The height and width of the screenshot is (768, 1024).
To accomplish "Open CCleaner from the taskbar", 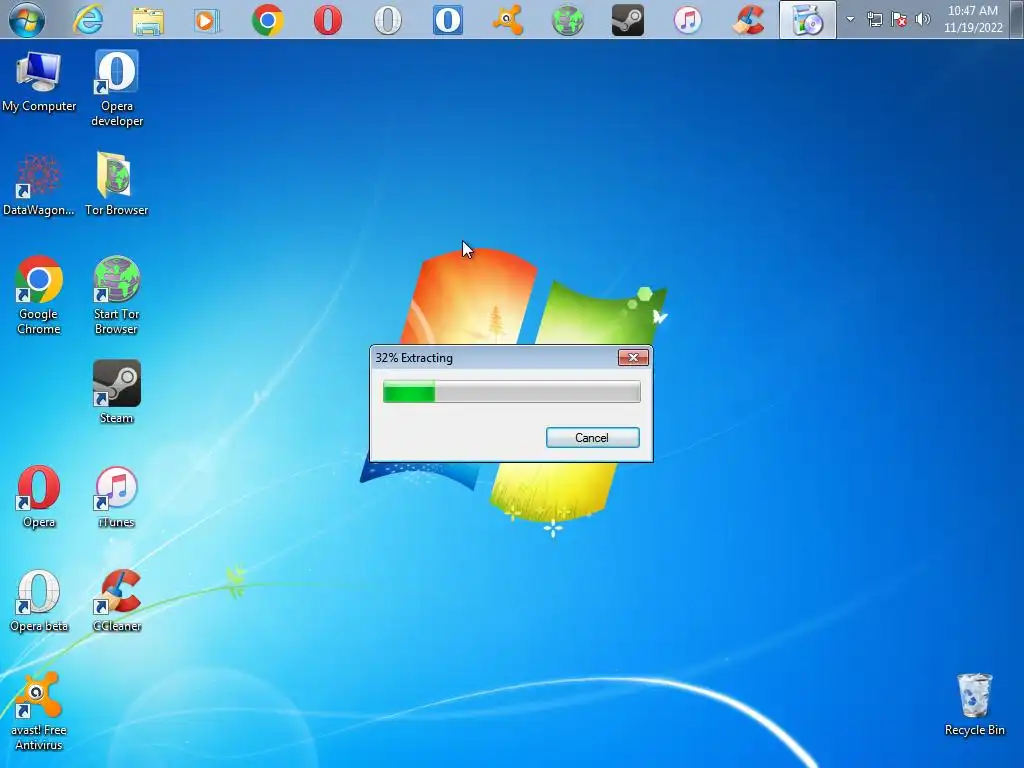I will click(x=748, y=20).
